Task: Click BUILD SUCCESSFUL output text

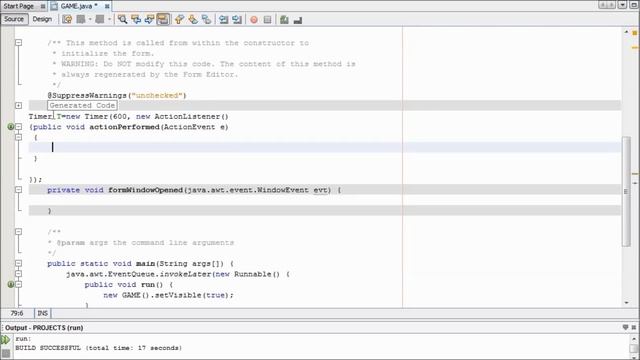Action: click(98, 348)
